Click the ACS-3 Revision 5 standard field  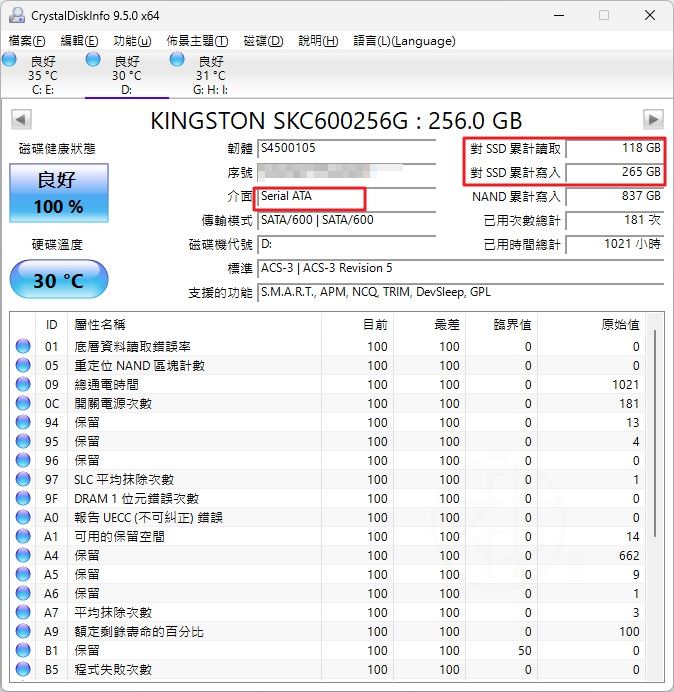(461, 268)
